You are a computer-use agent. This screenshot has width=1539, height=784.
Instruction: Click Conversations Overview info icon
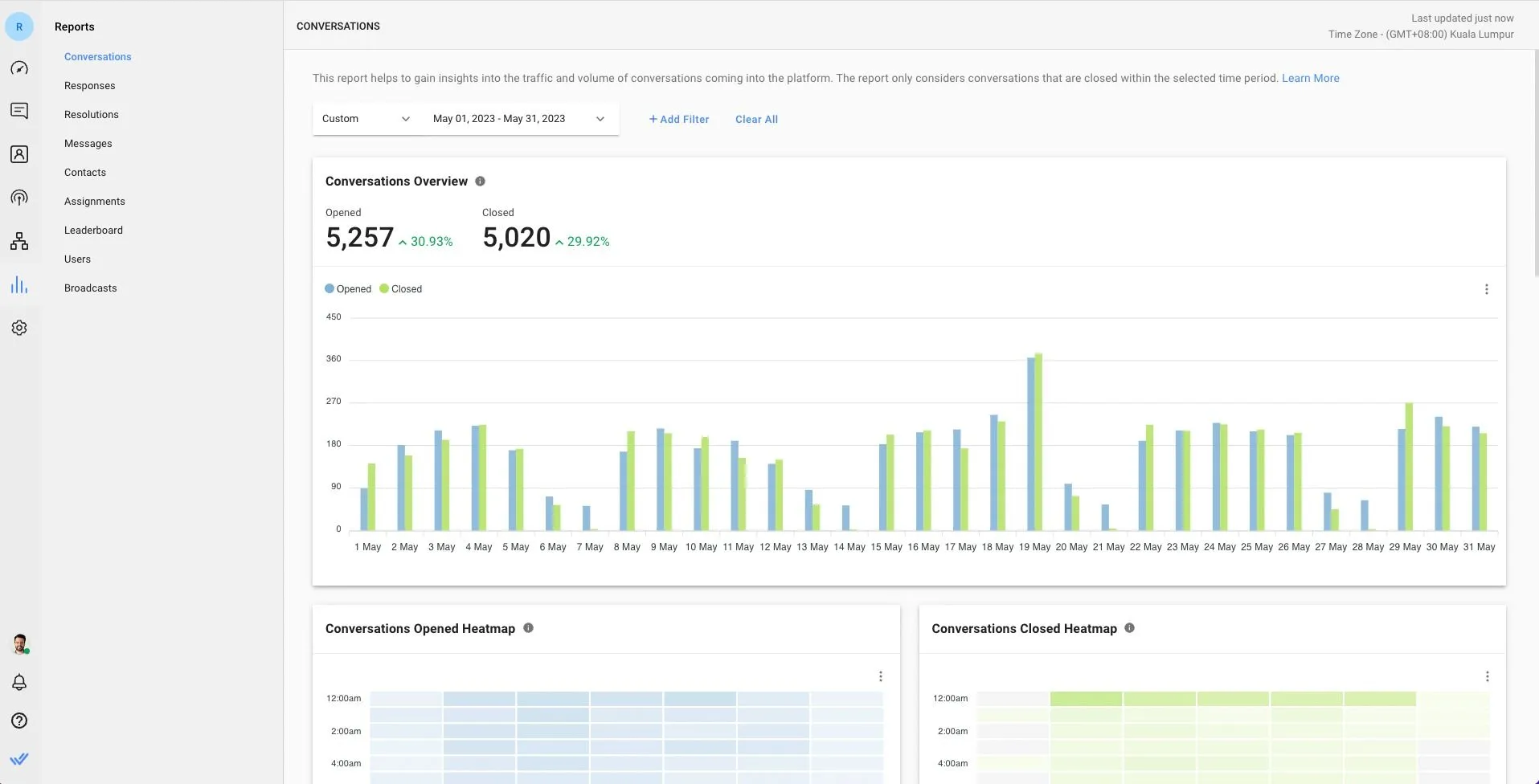tap(480, 182)
